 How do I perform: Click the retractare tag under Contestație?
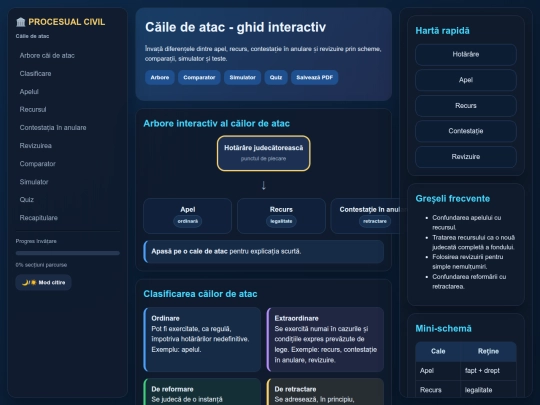click(375, 221)
